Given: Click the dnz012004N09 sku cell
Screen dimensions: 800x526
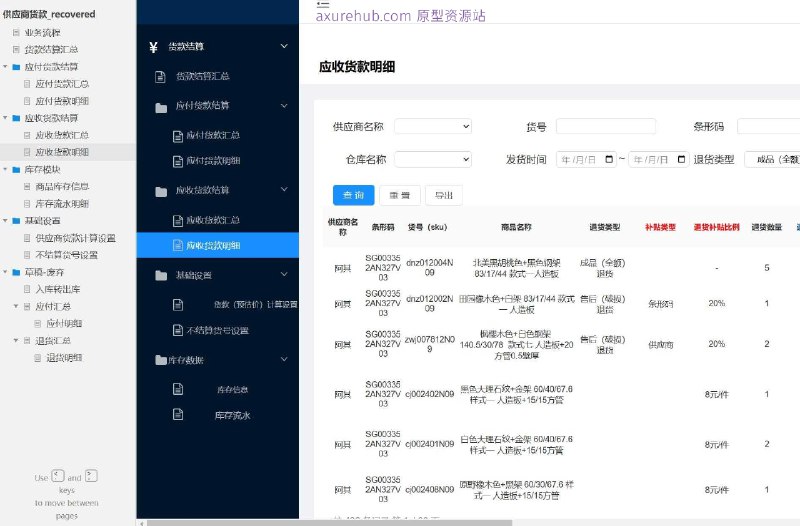Looking at the screenshot, I should 430,267.
